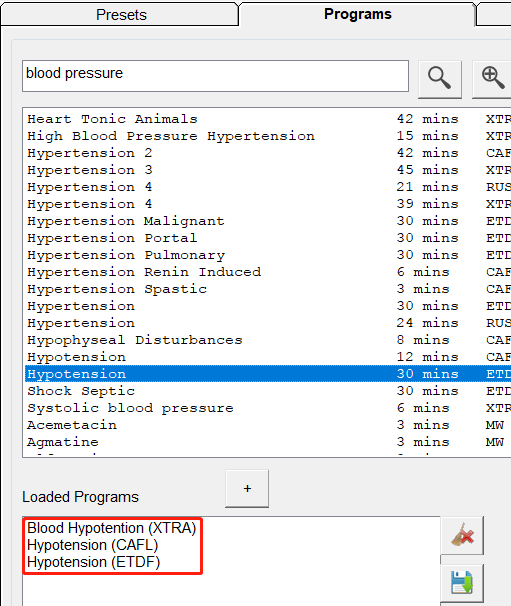Select Hypertension 4 21 mins row
This screenshot has height=606, width=511.
point(268,187)
